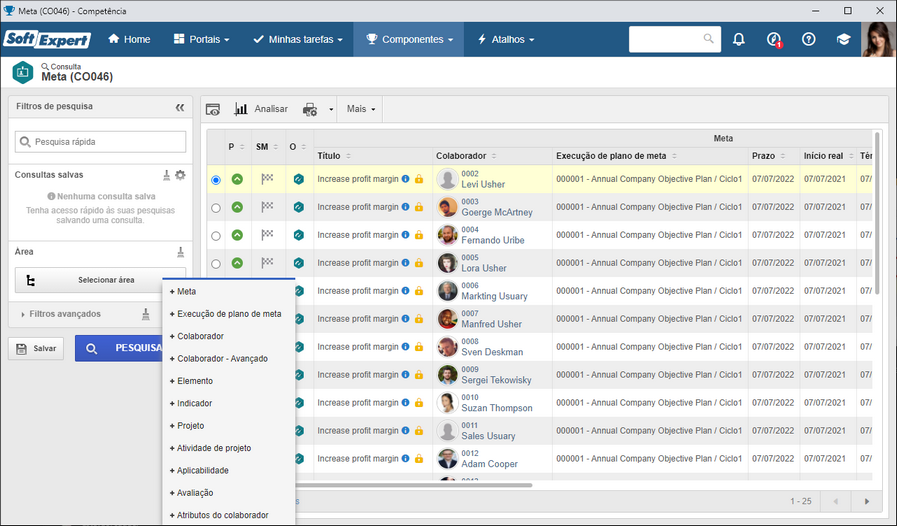This screenshot has height=526, width=897.
Task: Clear the Área filter with broom icon
Action: pyautogui.click(x=180, y=252)
